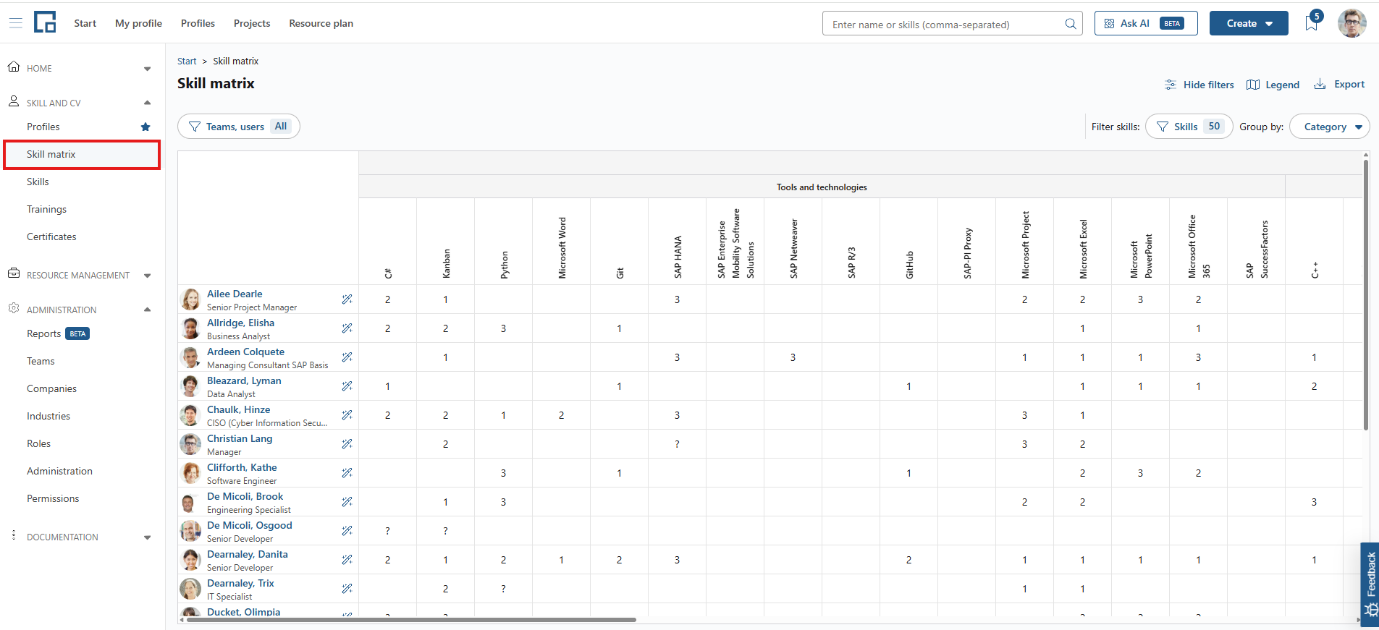This screenshot has width=1379, height=630.
Task: Open the hamburger menu icon
Action: [16, 23]
